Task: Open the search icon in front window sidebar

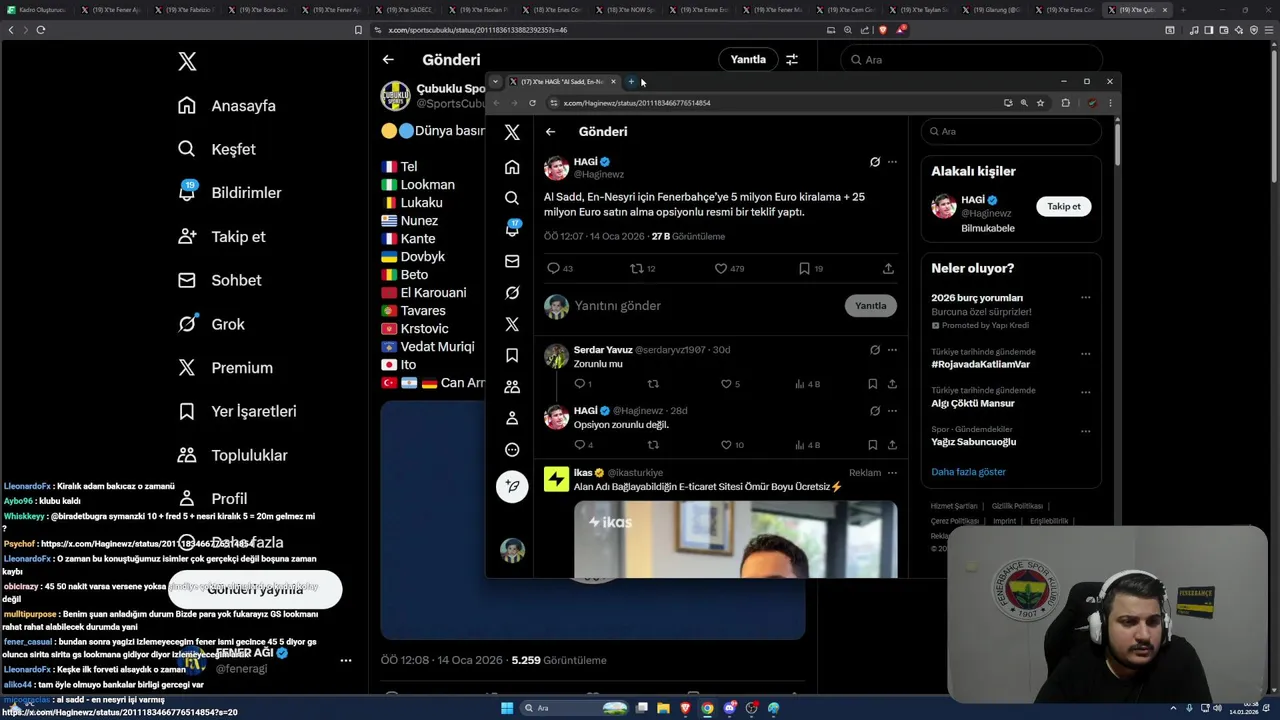Action: [x=512, y=198]
